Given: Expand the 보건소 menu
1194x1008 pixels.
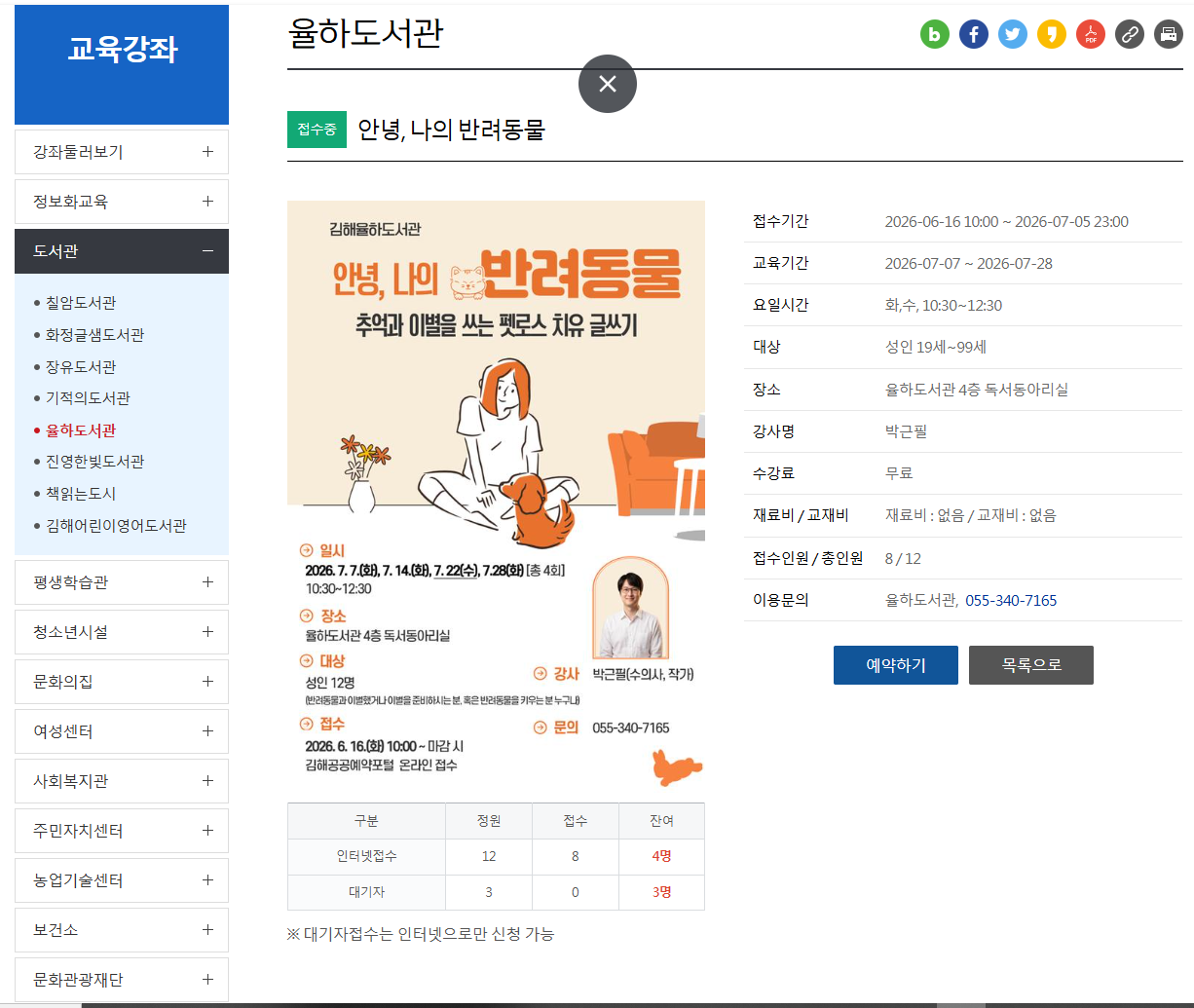Looking at the screenshot, I should (x=122, y=930).
